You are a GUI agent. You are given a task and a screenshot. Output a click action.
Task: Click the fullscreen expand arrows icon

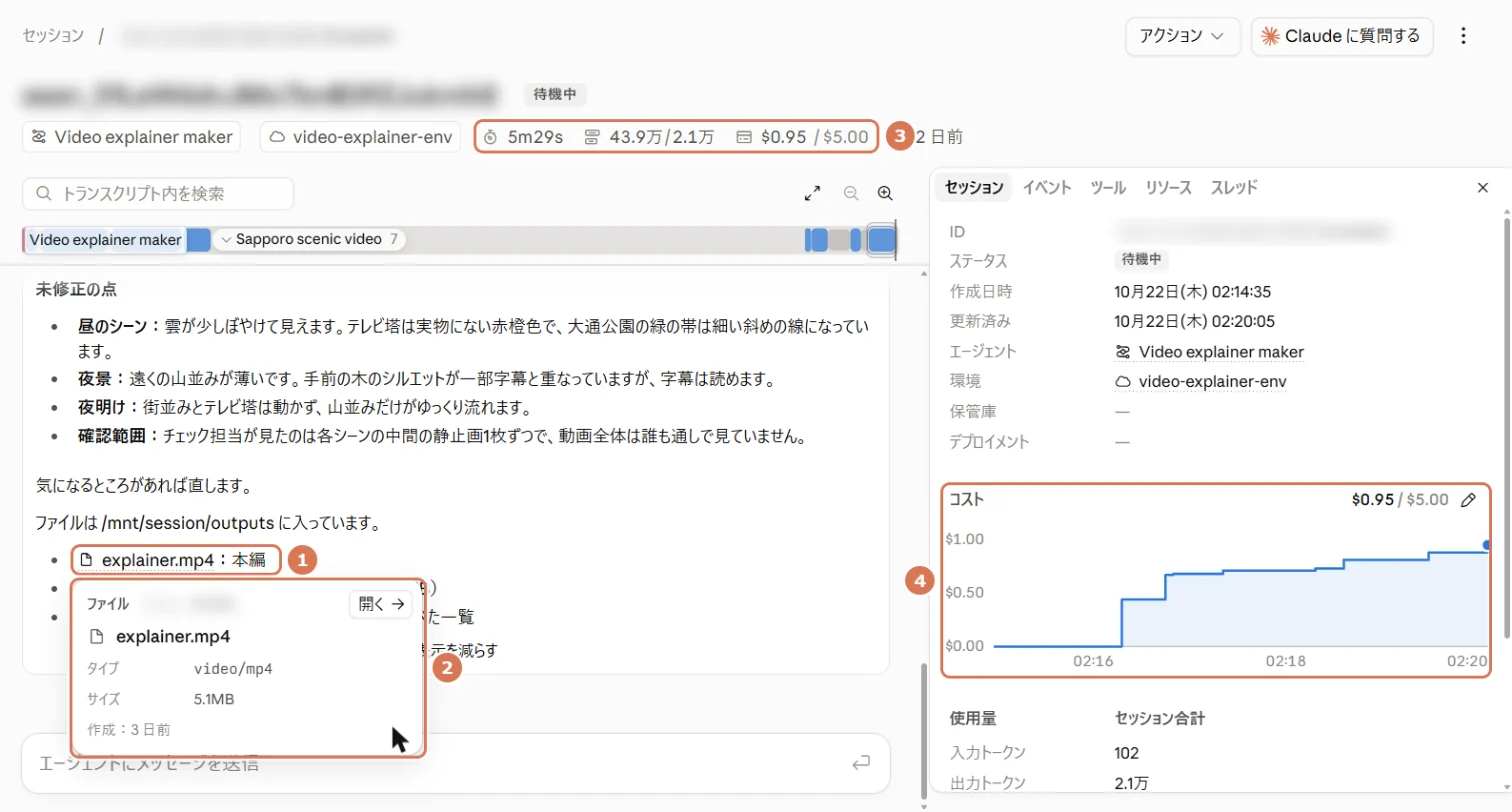[812, 194]
